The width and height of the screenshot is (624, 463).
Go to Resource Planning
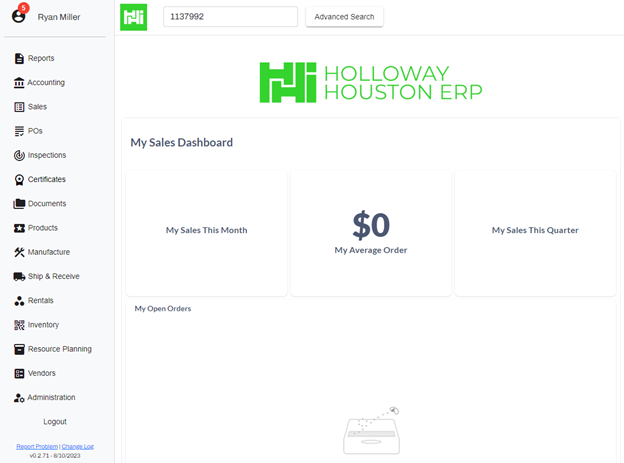tap(60, 349)
